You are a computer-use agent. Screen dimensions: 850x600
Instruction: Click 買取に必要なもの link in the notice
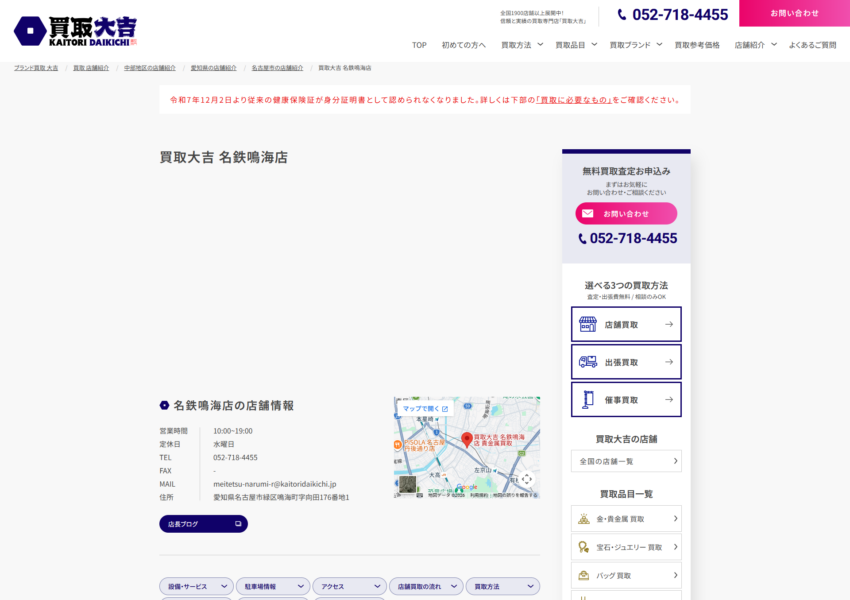(x=574, y=100)
